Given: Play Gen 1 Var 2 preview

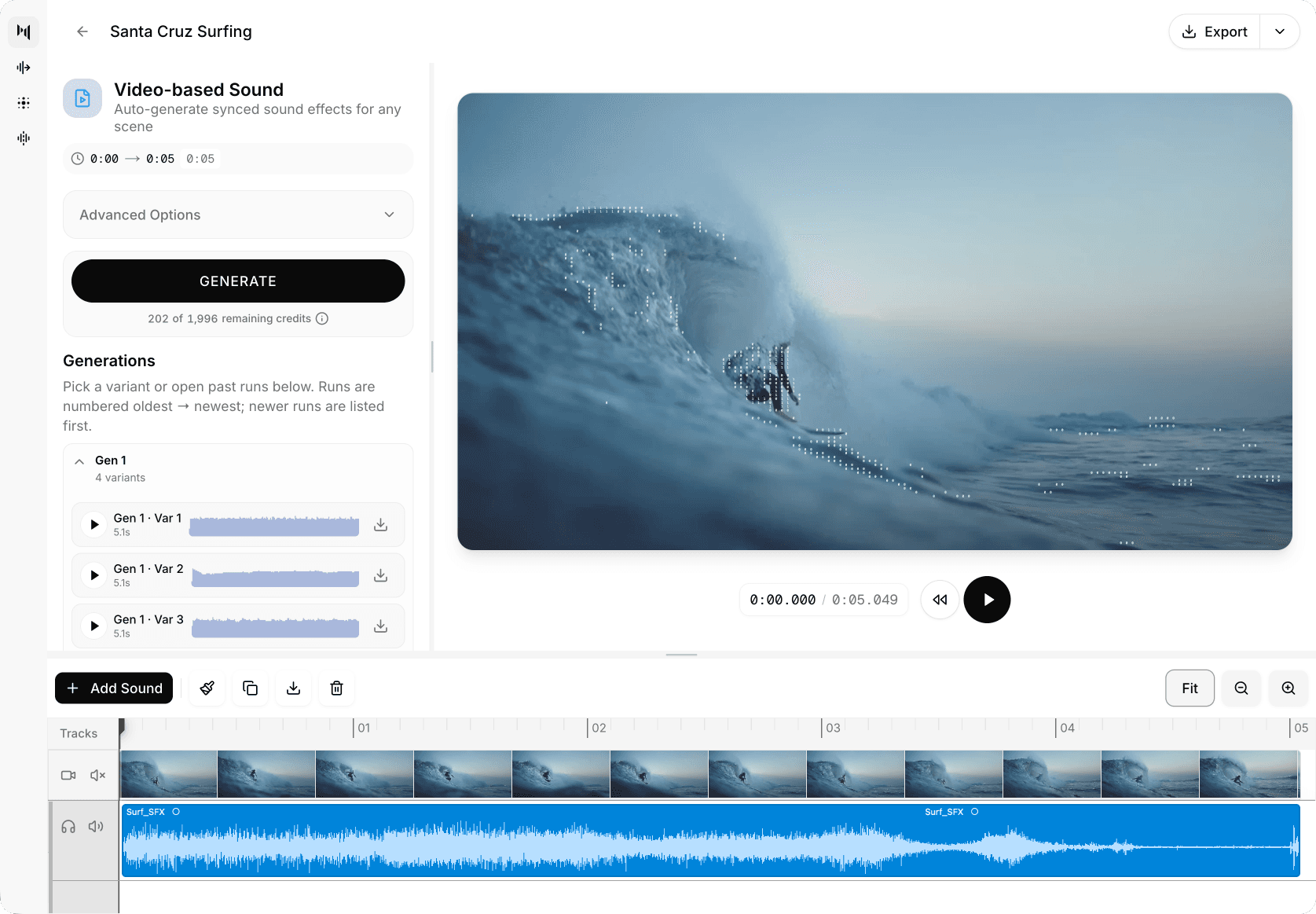Looking at the screenshot, I should pyautogui.click(x=94, y=575).
